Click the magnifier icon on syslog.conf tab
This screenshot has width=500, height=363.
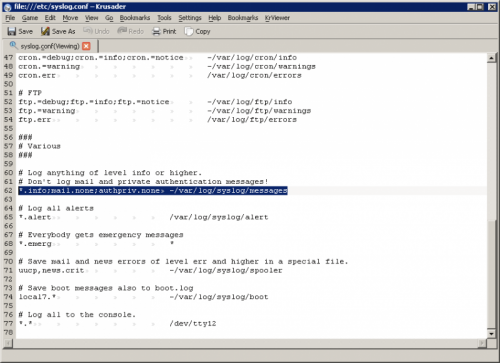[x=13, y=45]
